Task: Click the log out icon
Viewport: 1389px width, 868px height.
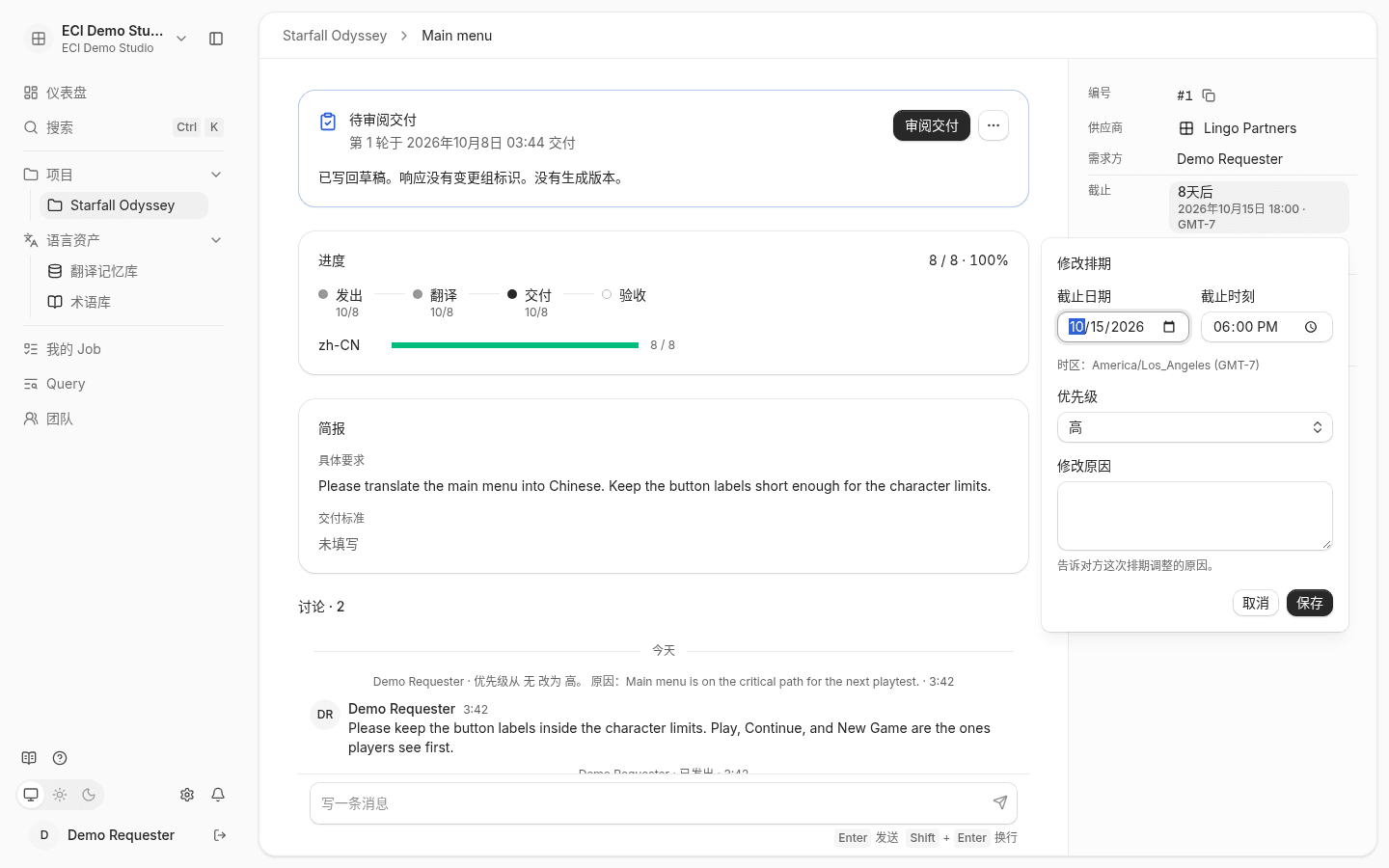Action: click(220, 835)
